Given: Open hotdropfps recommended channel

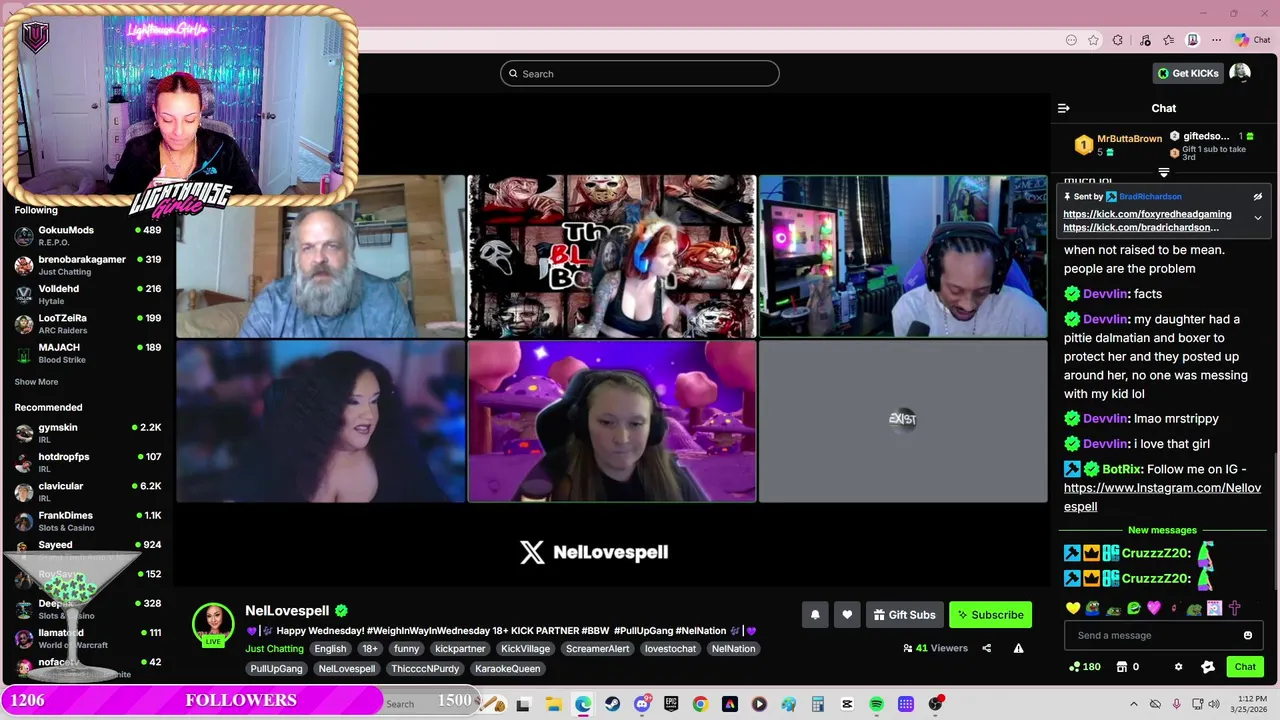Looking at the screenshot, I should pos(88,462).
